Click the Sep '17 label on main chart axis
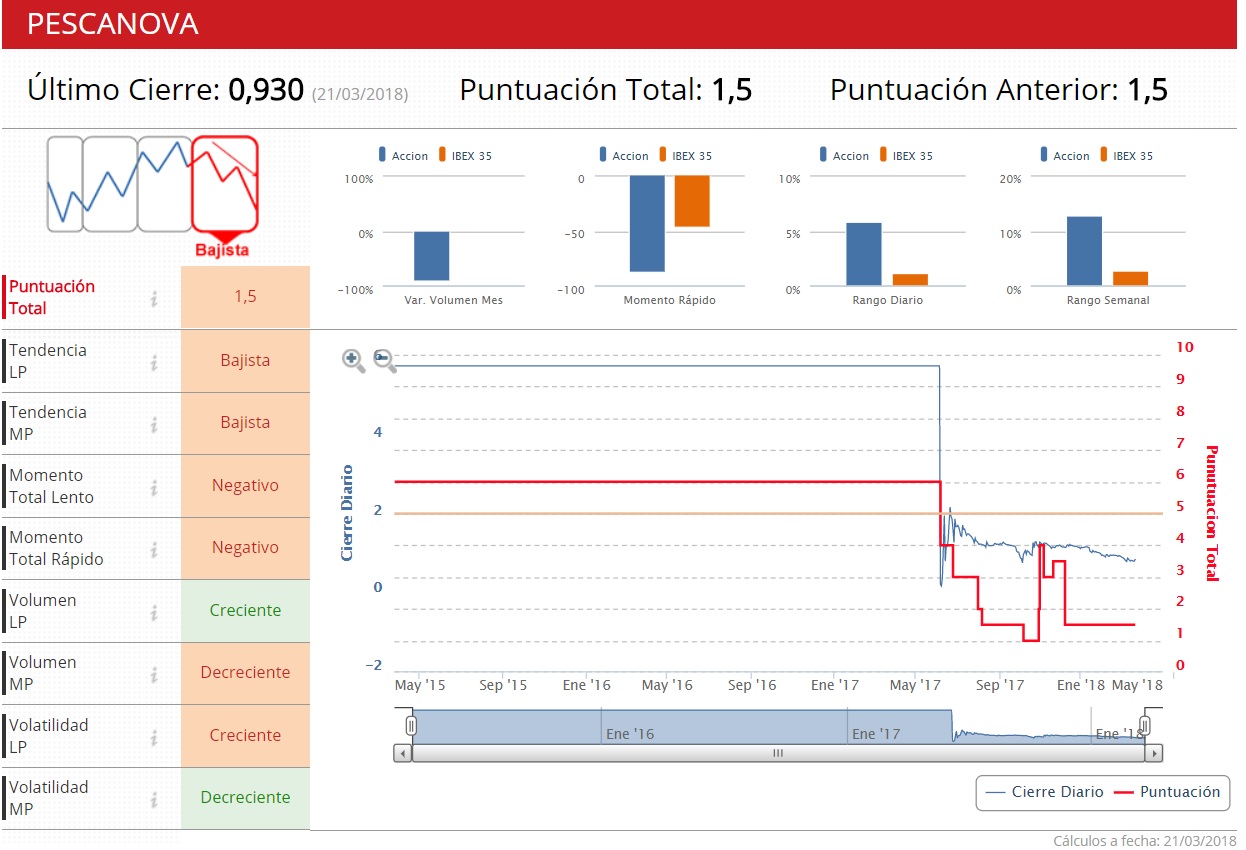 coord(1001,685)
